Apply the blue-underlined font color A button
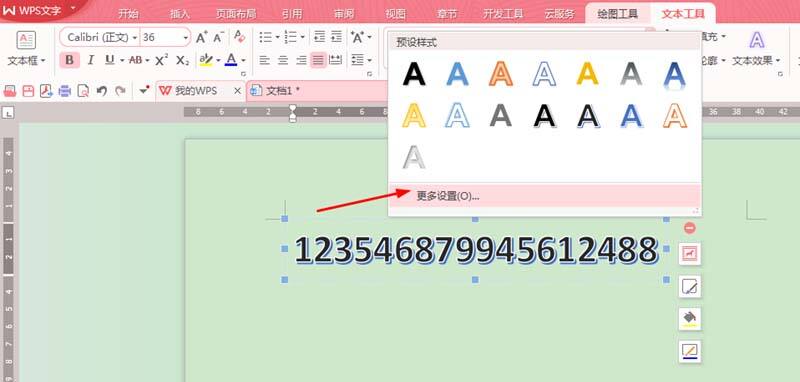This screenshot has height=382, width=800. coord(231,60)
